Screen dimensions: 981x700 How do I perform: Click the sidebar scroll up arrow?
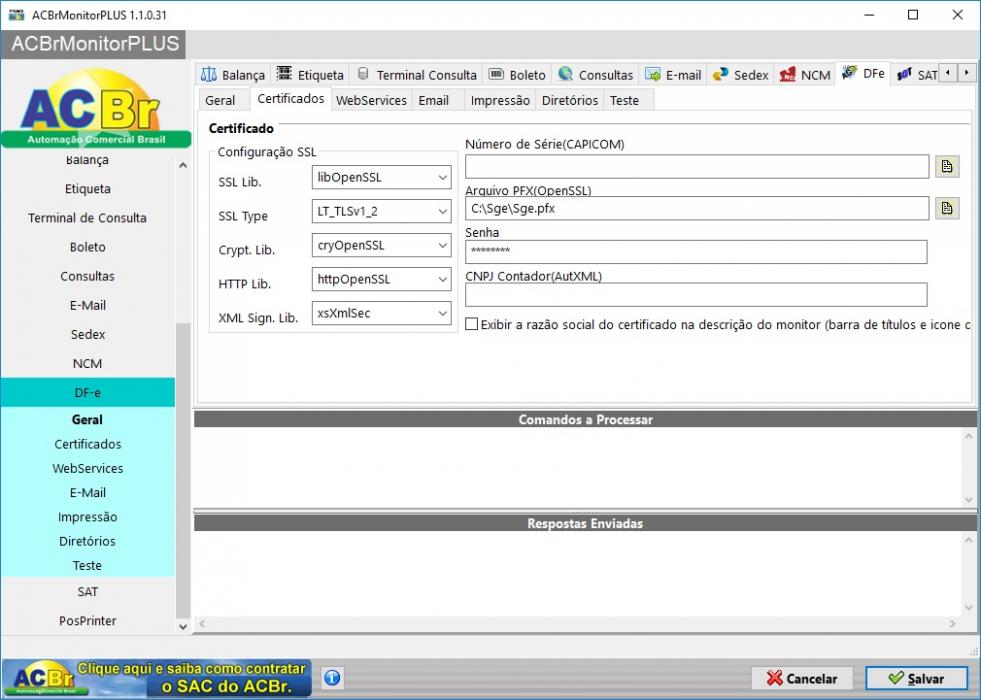183,166
